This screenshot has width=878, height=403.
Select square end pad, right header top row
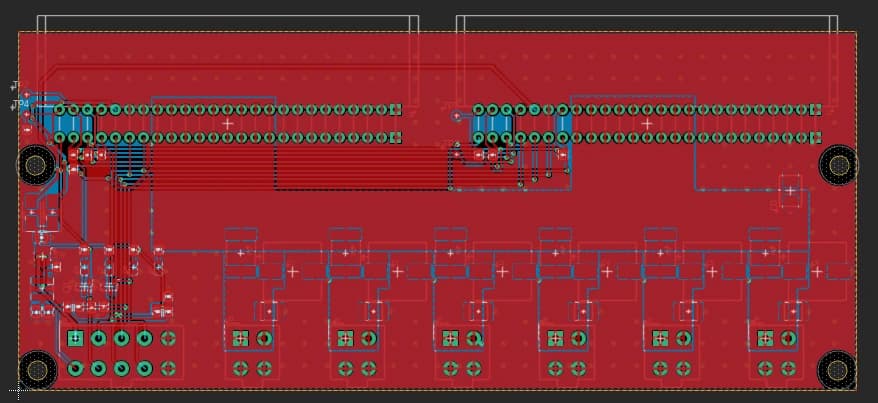815,110
